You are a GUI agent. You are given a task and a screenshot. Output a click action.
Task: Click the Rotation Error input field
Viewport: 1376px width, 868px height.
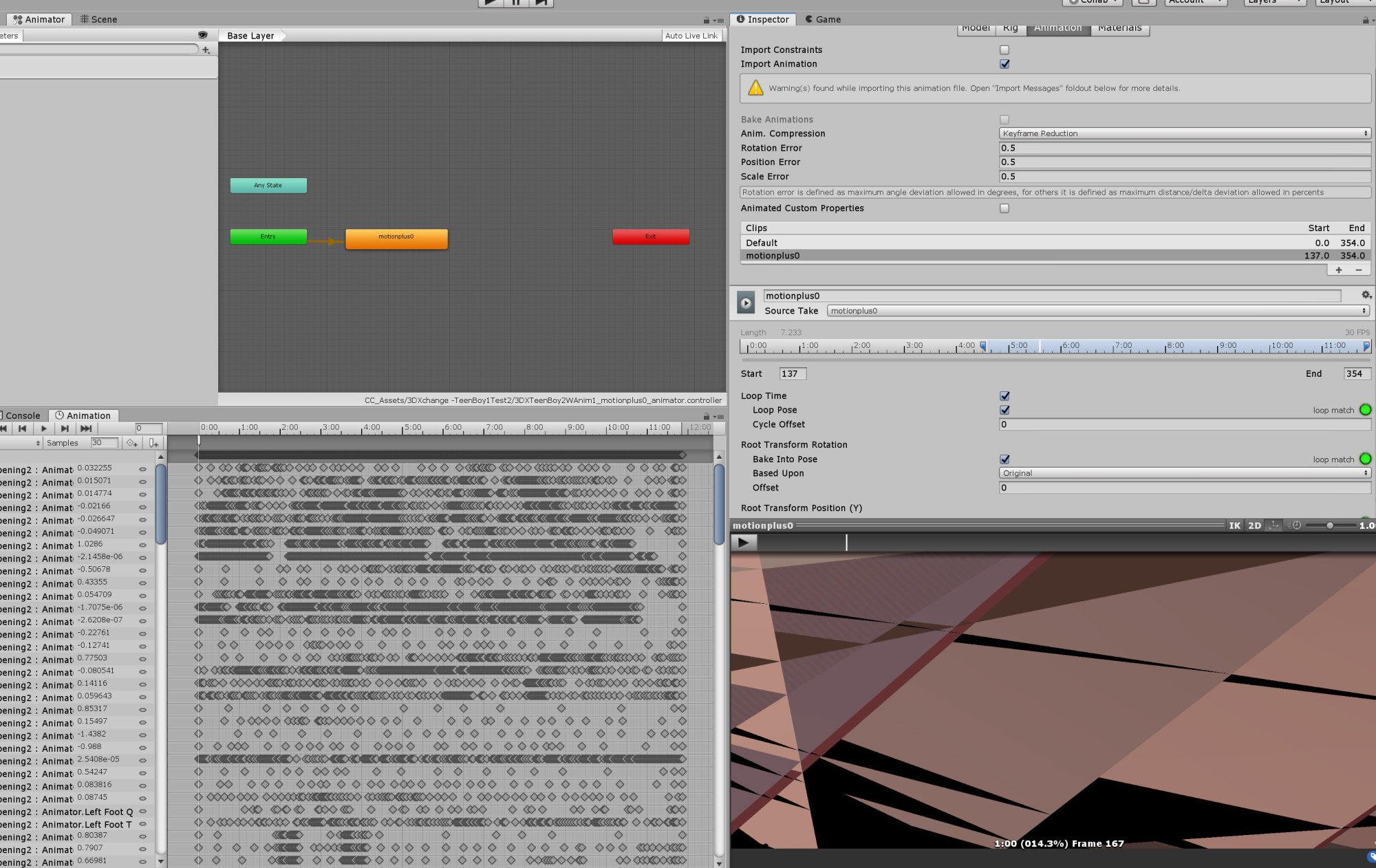1185,148
